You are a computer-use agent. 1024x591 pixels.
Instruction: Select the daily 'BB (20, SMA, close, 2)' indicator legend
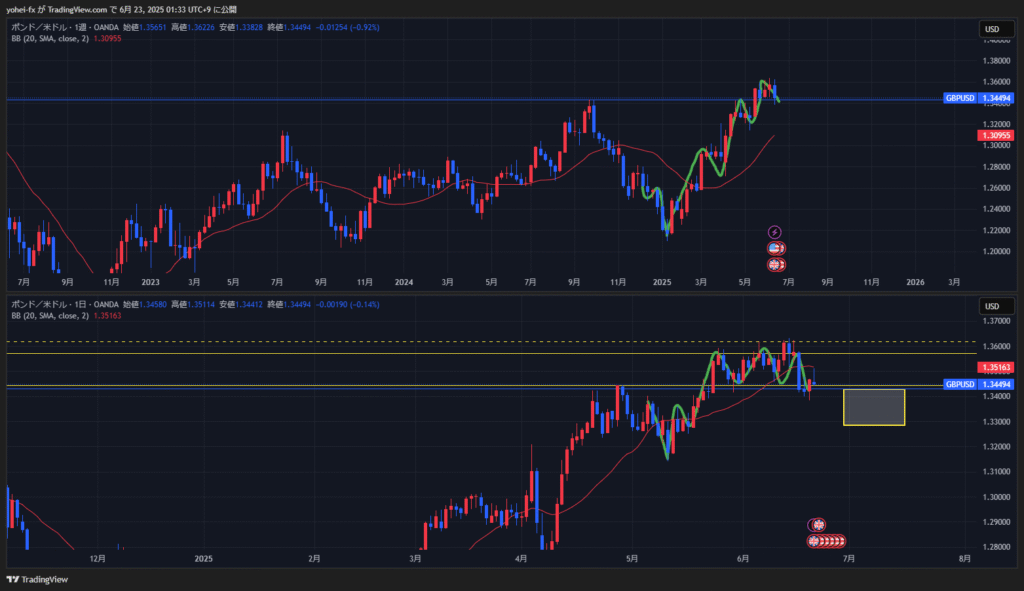50,315
